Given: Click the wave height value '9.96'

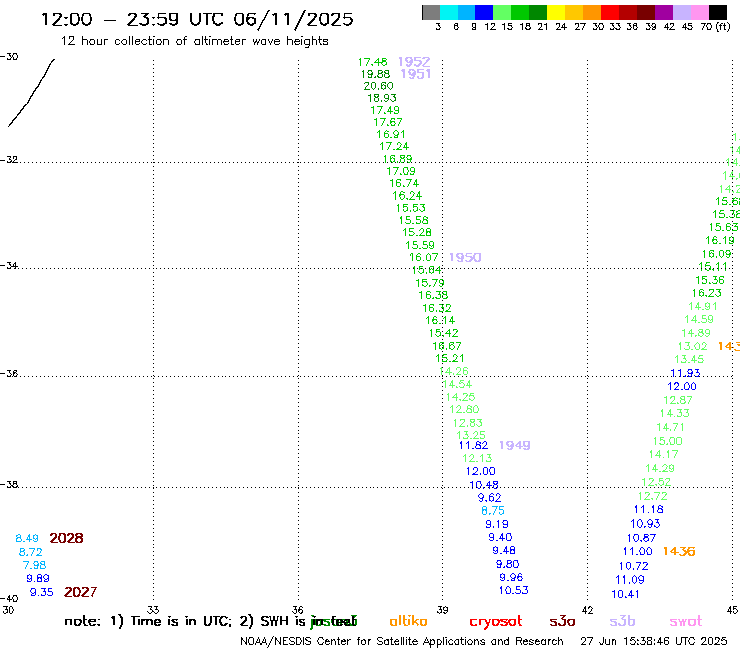Looking at the screenshot, I should pyautogui.click(x=511, y=577).
